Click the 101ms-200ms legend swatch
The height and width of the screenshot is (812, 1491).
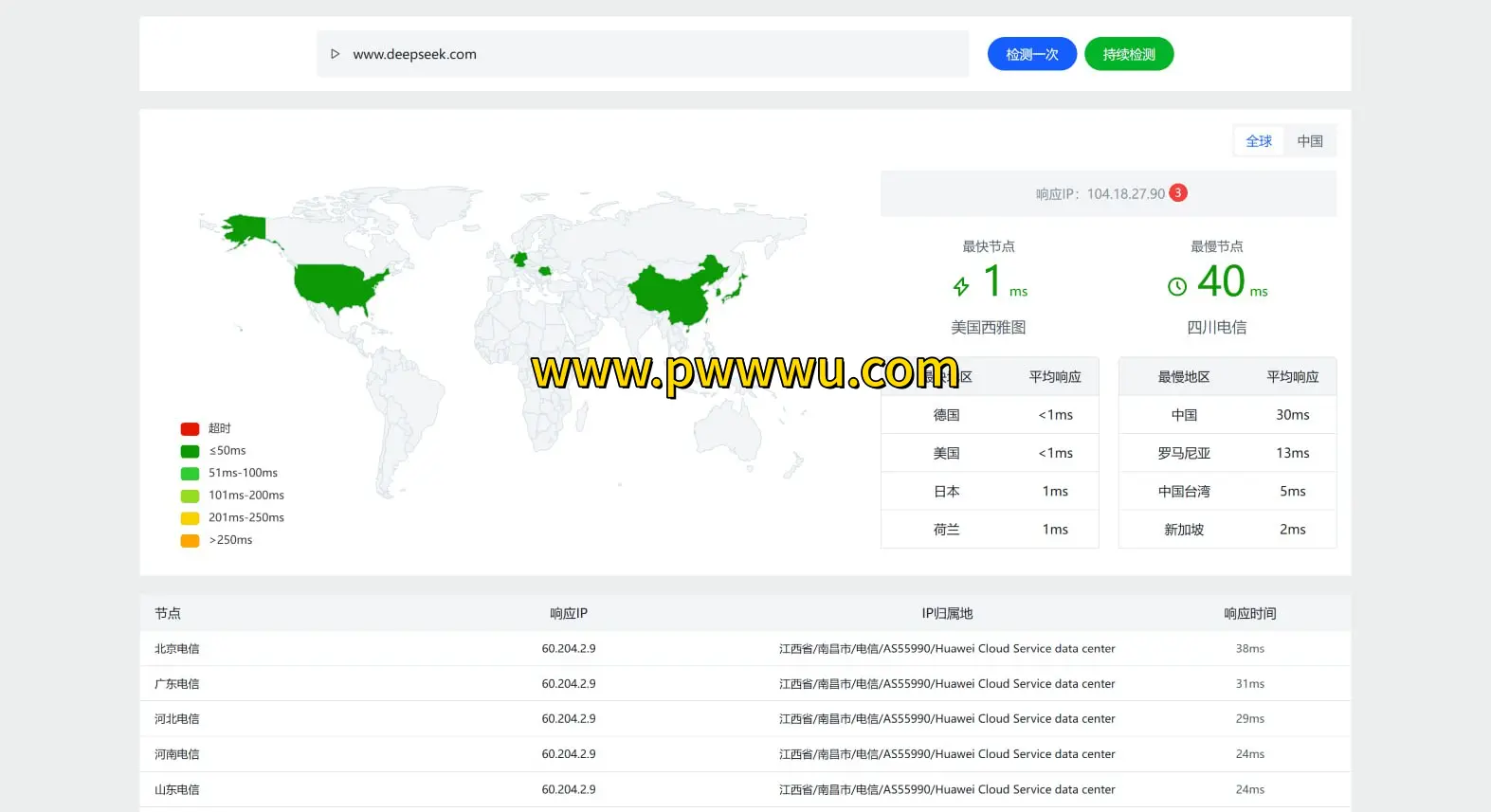(190, 496)
